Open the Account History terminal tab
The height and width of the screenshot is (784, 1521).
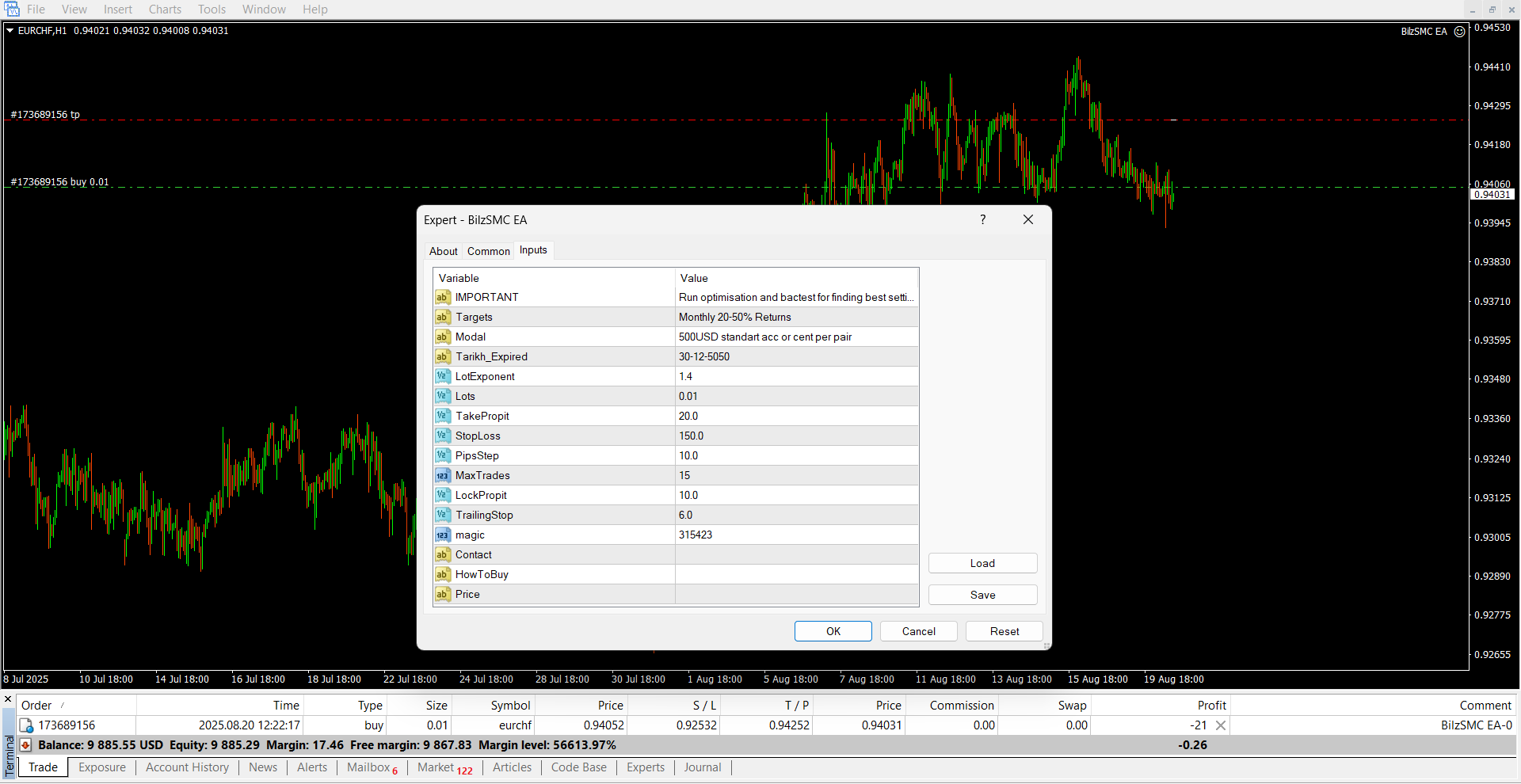pos(187,767)
